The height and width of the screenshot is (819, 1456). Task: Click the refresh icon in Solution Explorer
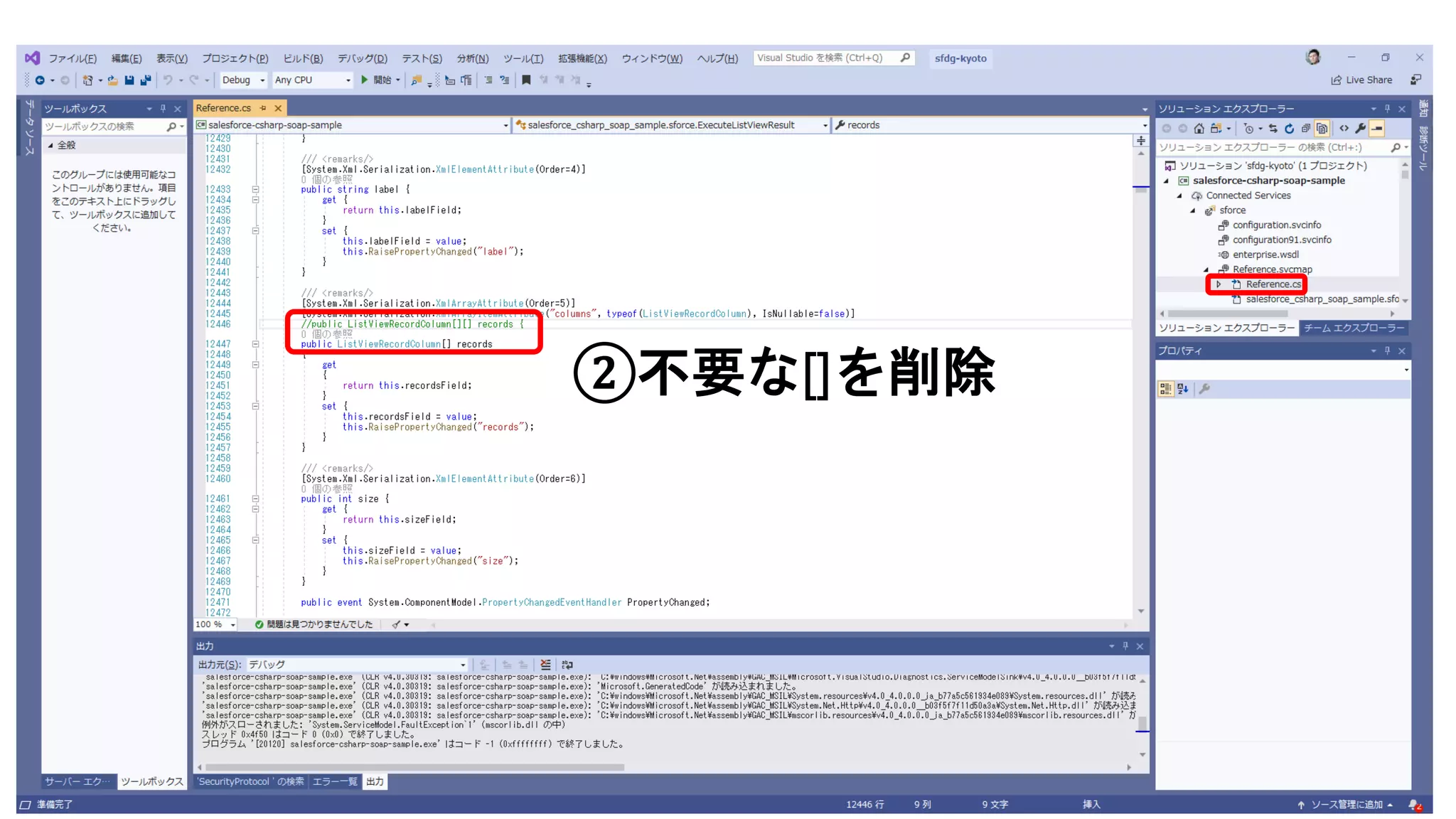coord(1289,129)
